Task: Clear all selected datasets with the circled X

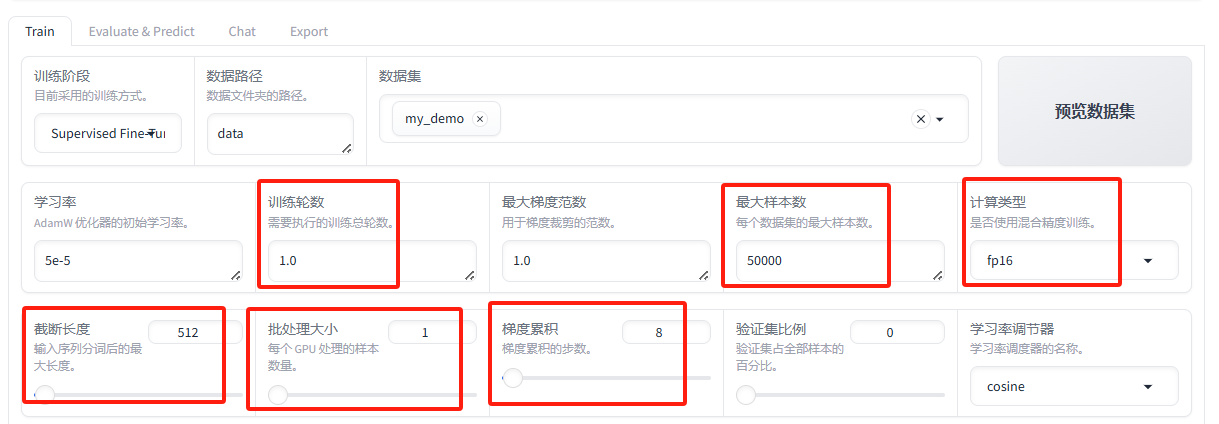Action: 921,119
